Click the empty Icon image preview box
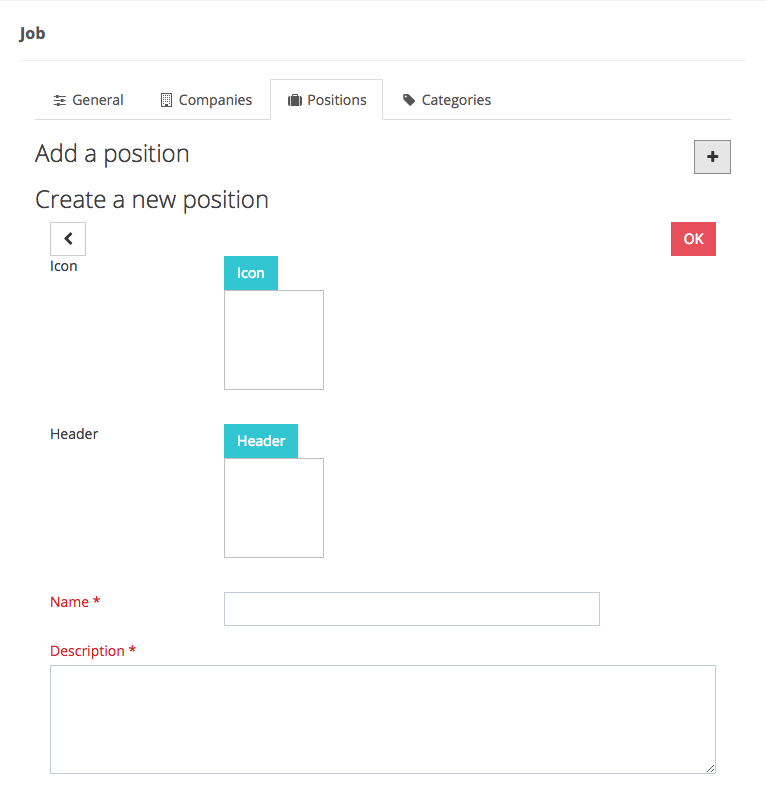This screenshot has width=766, height=788. tap(274, 340)
